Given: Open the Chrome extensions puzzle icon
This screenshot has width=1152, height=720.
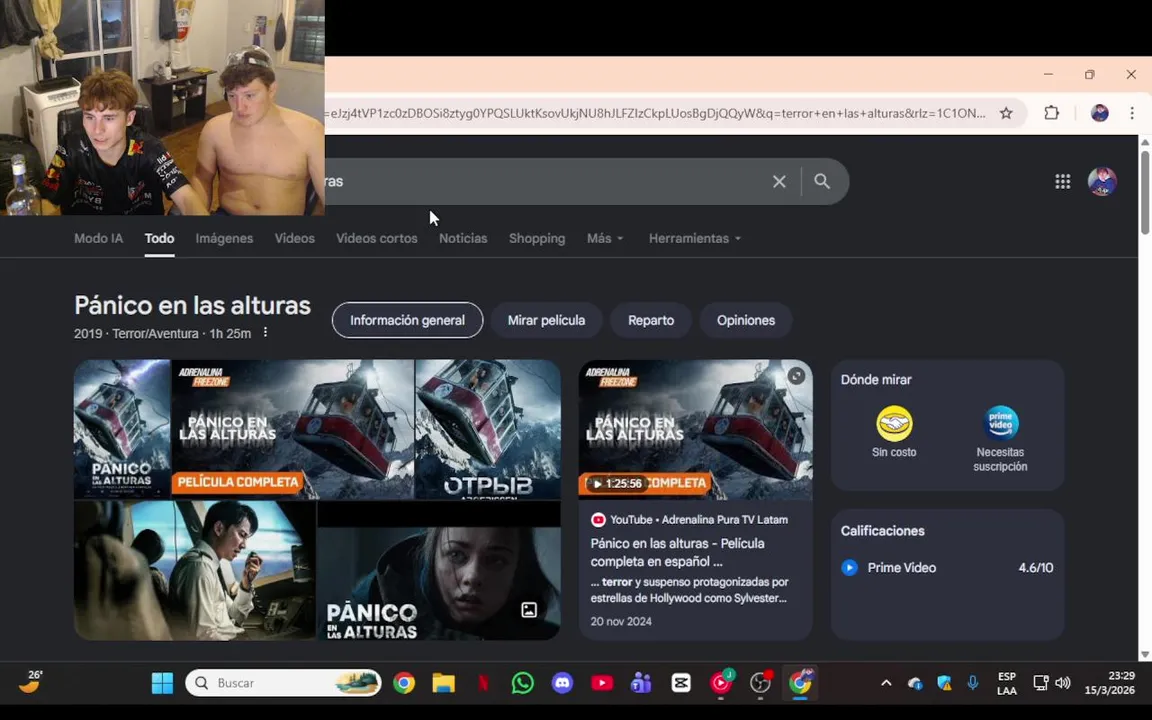Looking at the screenshot, I should pyautogui.click(x=1051, y=113).
